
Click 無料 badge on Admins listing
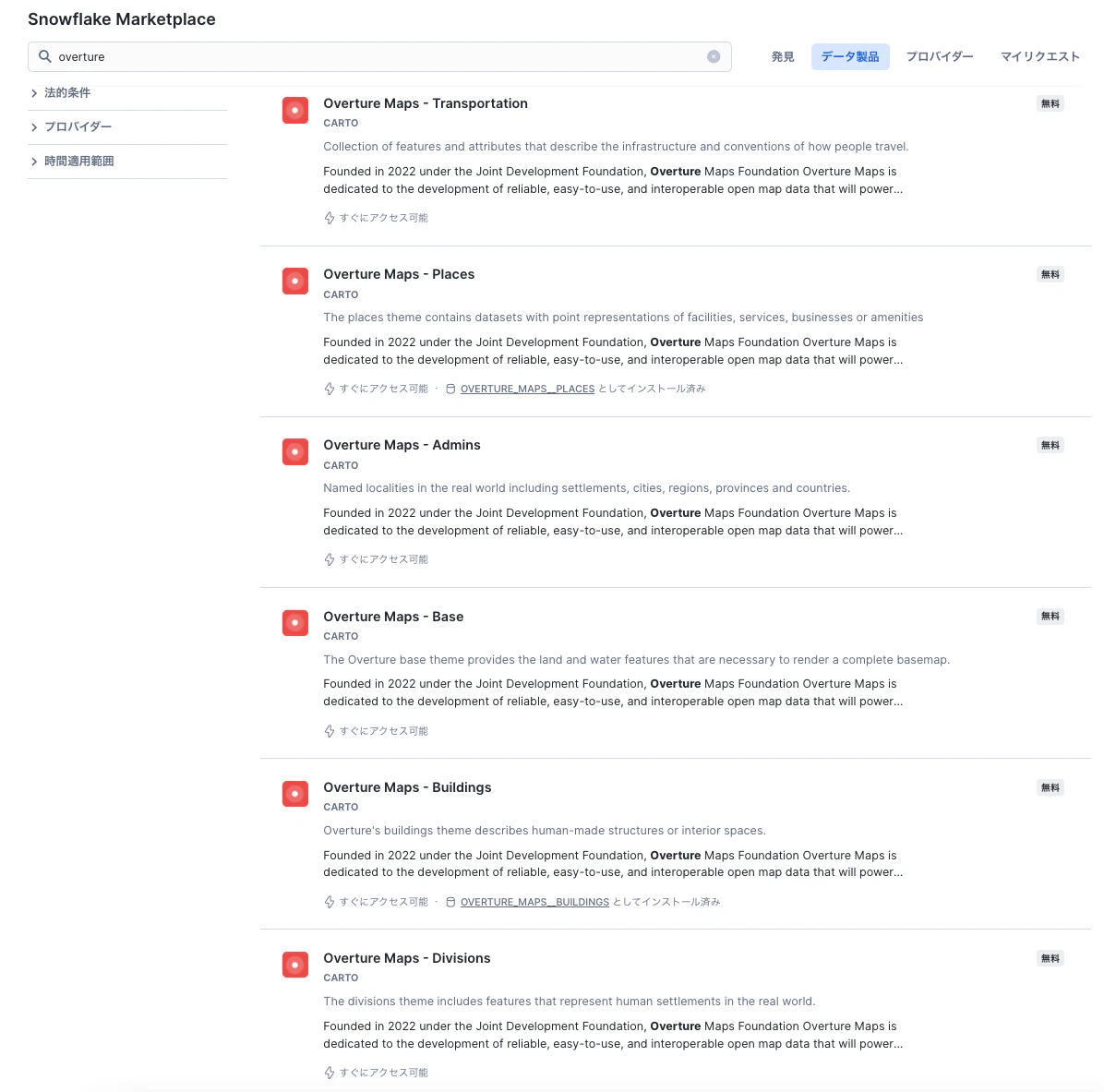(x=1050, y=445)
